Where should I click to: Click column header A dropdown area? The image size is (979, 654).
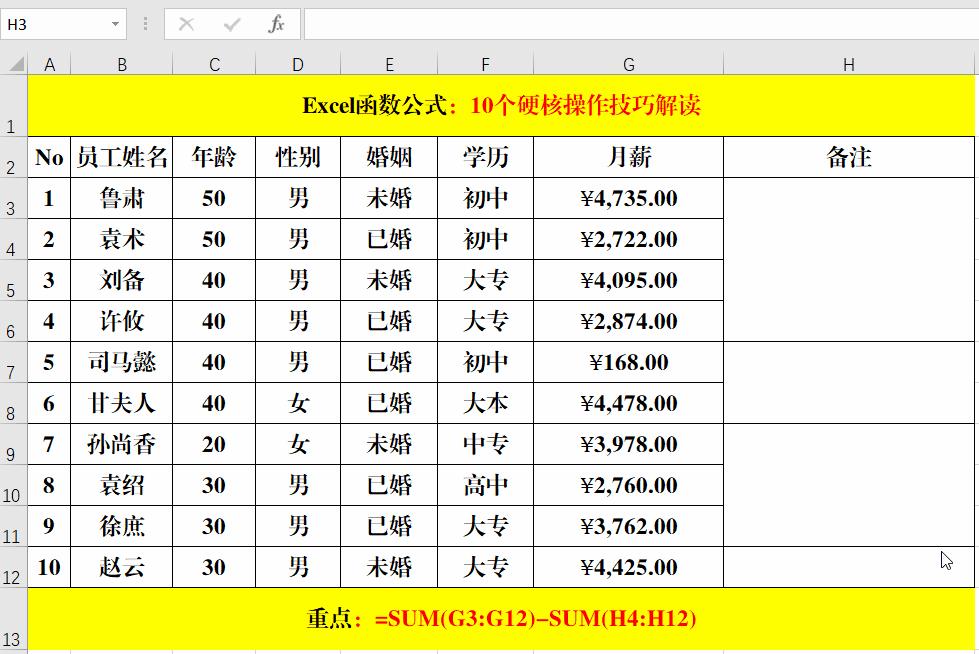coord(50,63)
